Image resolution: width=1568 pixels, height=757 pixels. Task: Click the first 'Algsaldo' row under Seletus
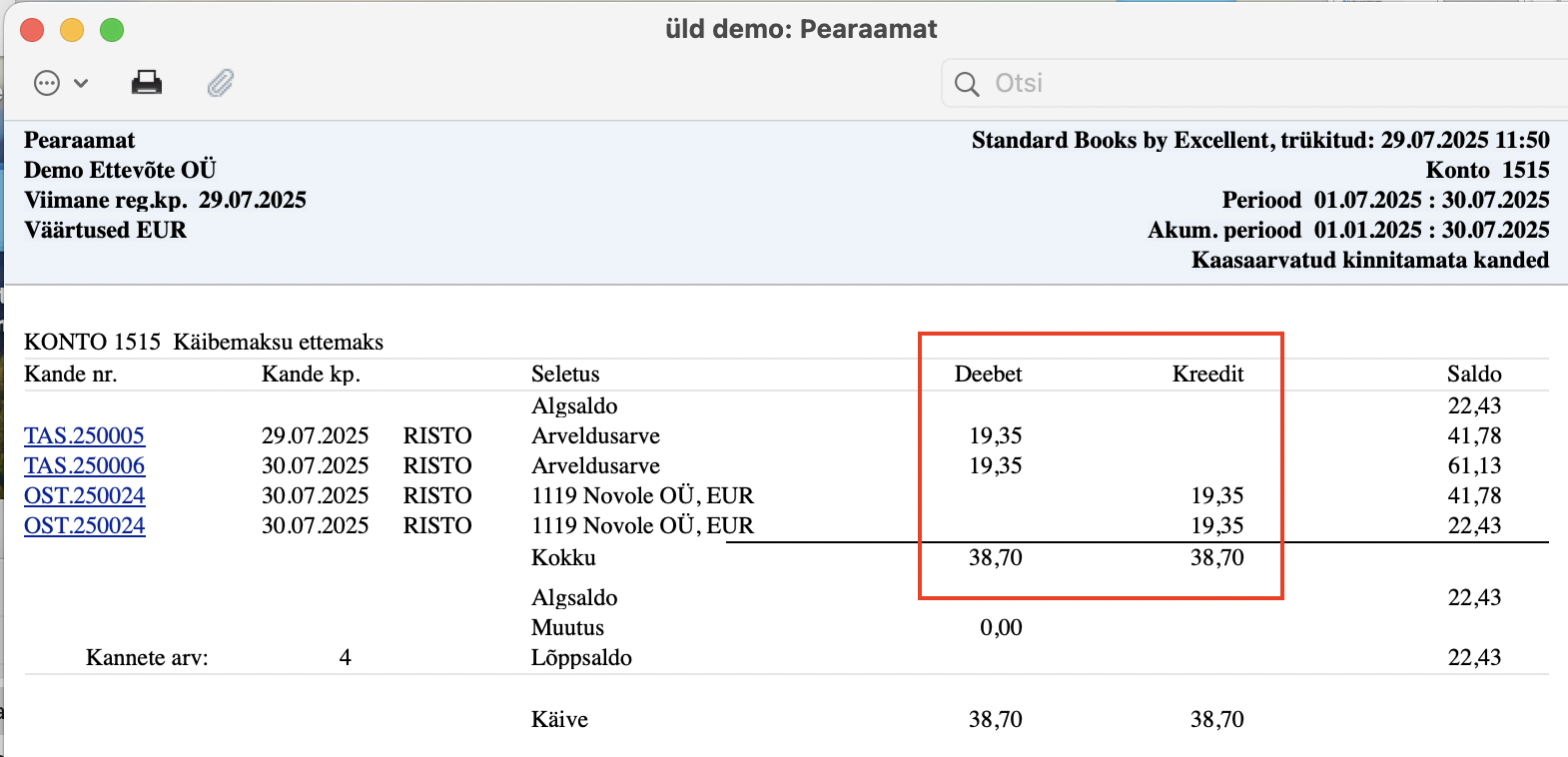tap(574, 405)
